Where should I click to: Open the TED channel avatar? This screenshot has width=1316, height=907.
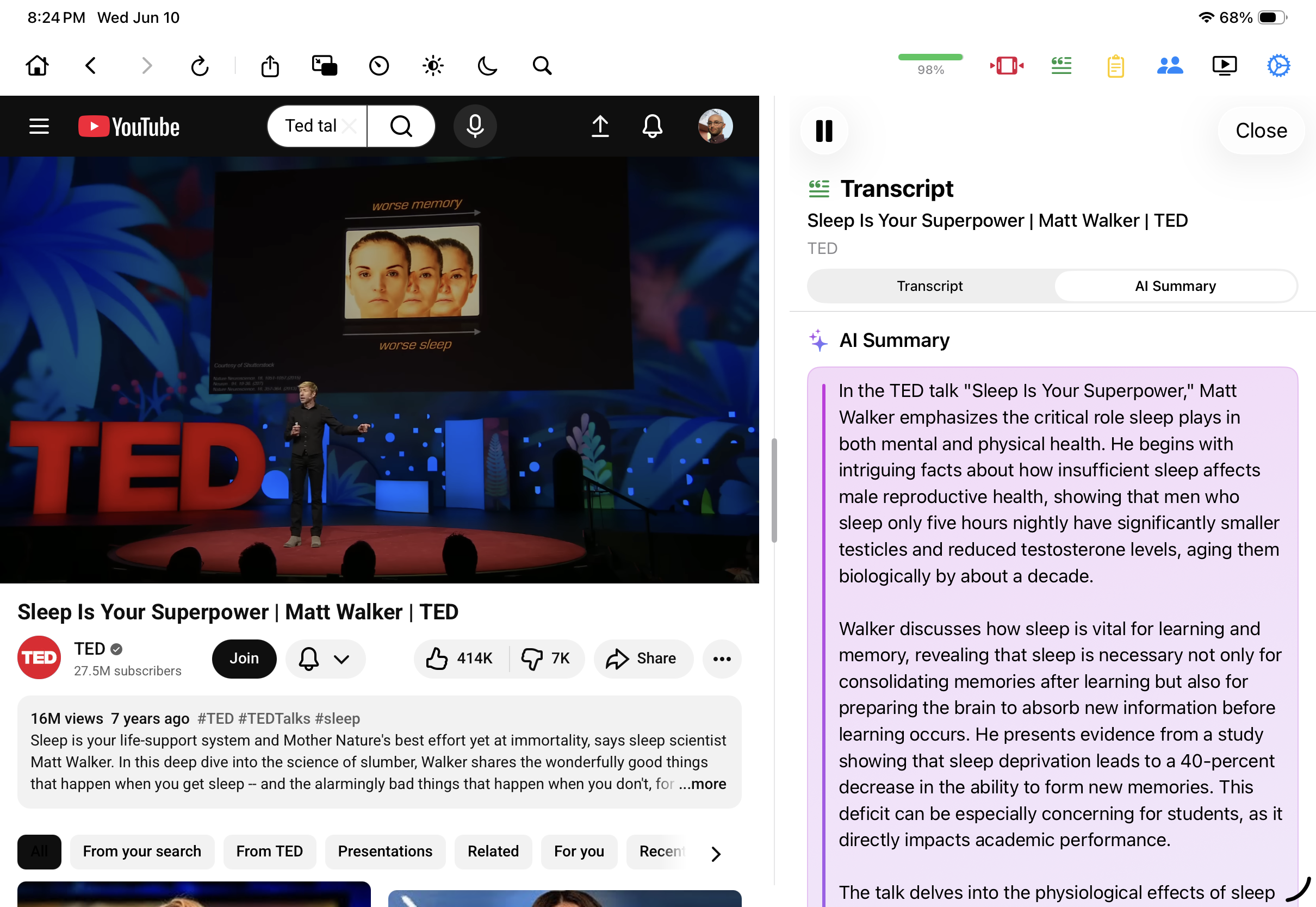click(x=39, y=657)
